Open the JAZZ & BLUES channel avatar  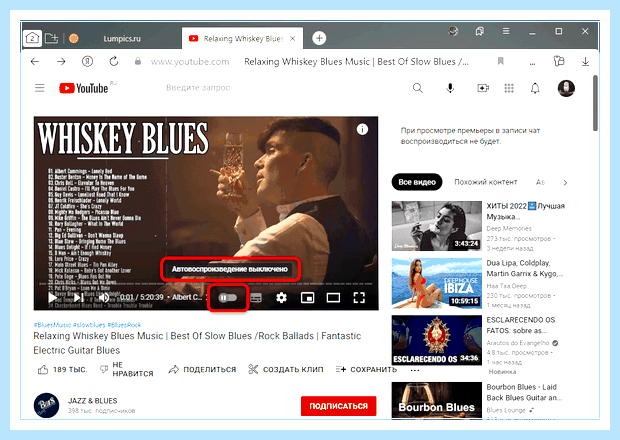click(x=46, y=405)
